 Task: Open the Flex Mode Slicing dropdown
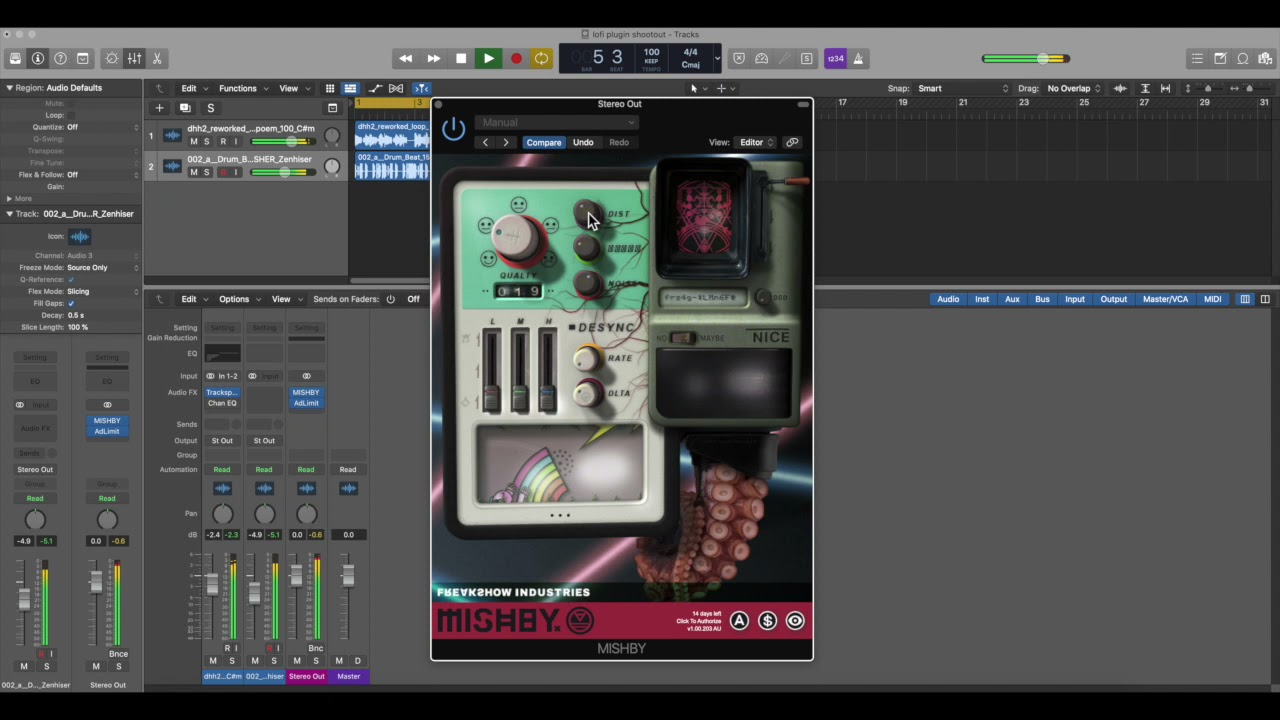point(102,291)
